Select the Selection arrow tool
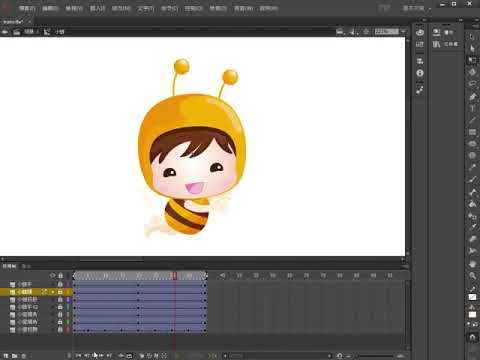The height and width of the screenshot is (360, 480). click(472, 36)
